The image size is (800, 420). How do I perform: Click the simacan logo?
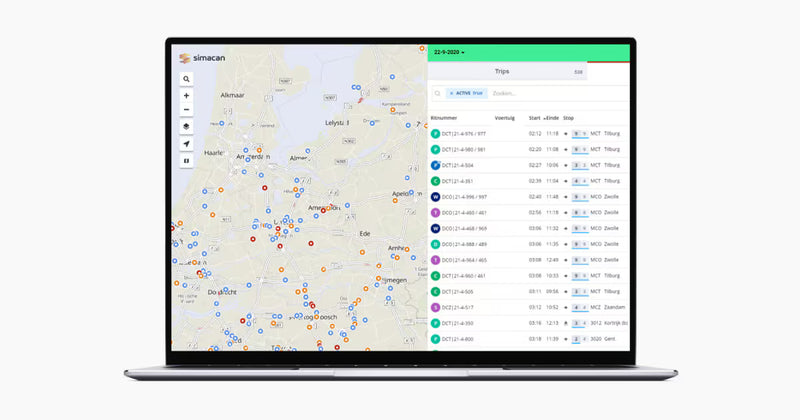[x=202, y=58]
